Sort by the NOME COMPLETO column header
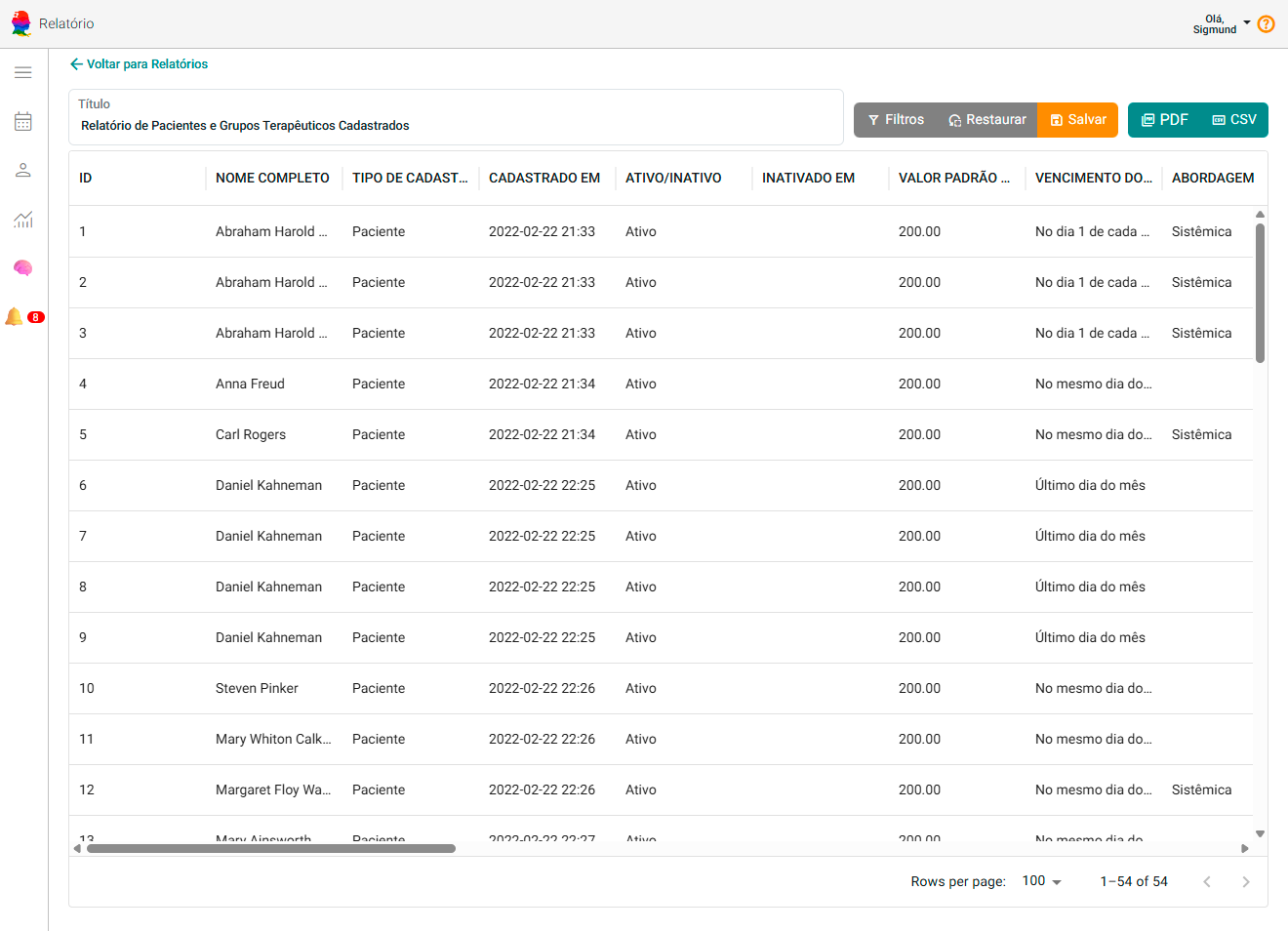Viewport: 1288px width, 931px height. point(272,178)
